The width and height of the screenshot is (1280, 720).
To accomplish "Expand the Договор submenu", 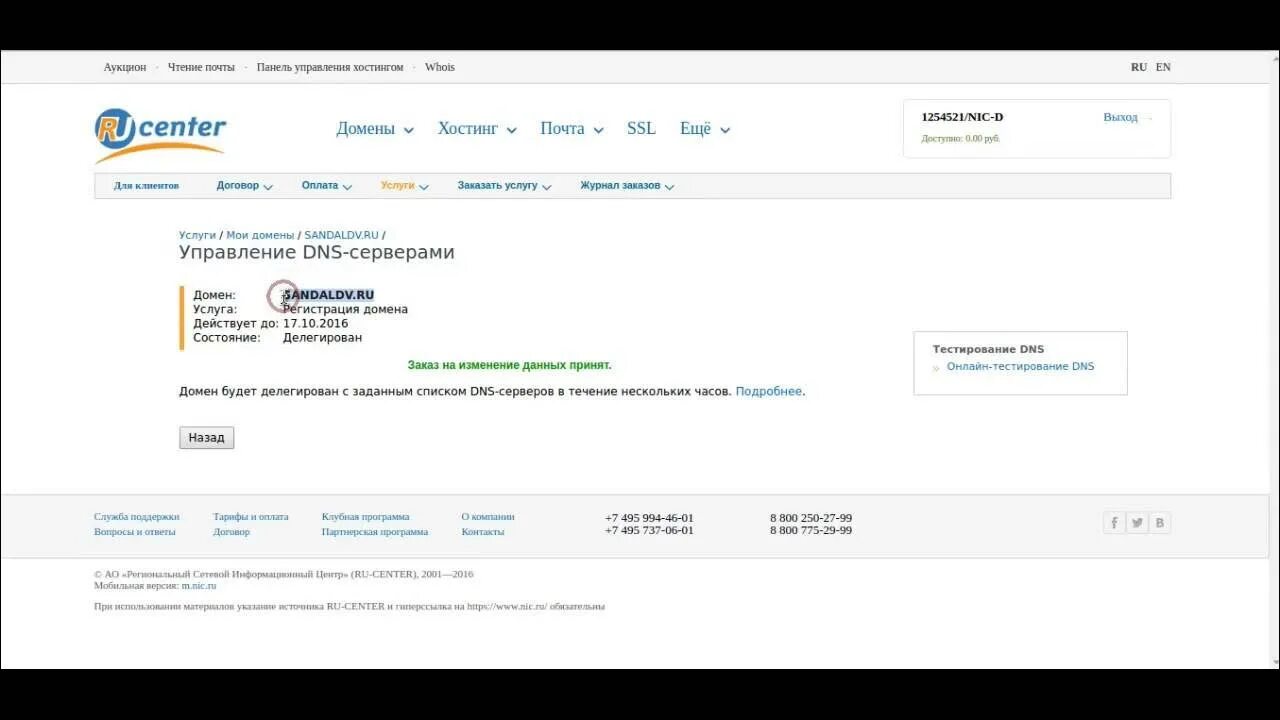I will pyautogui.click(x=244, y=186).
